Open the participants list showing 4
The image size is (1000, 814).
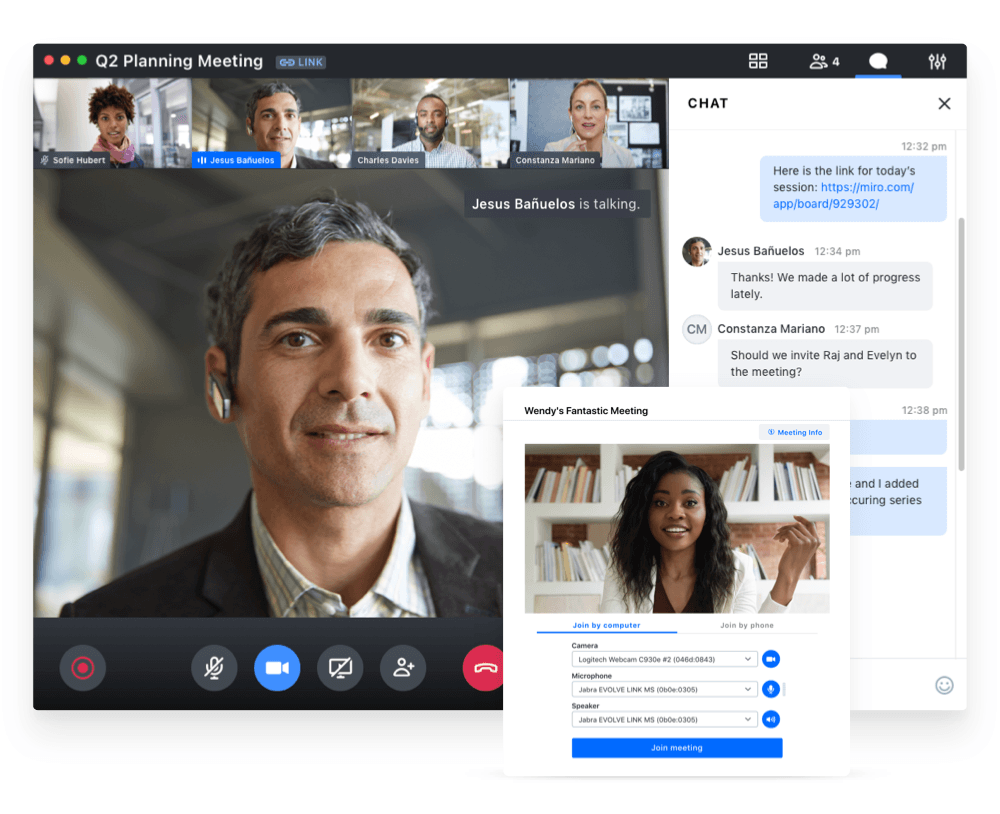click(824, 62)
